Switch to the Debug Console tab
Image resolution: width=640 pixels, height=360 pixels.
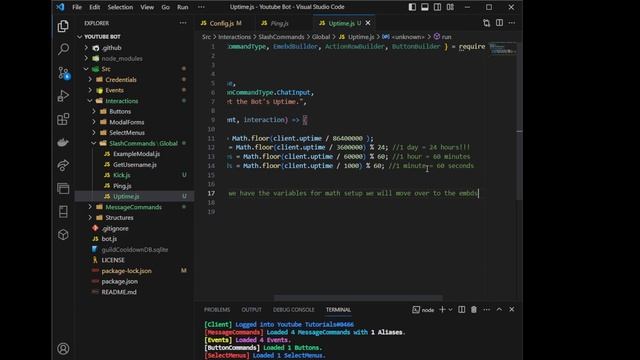click(293, 309)
